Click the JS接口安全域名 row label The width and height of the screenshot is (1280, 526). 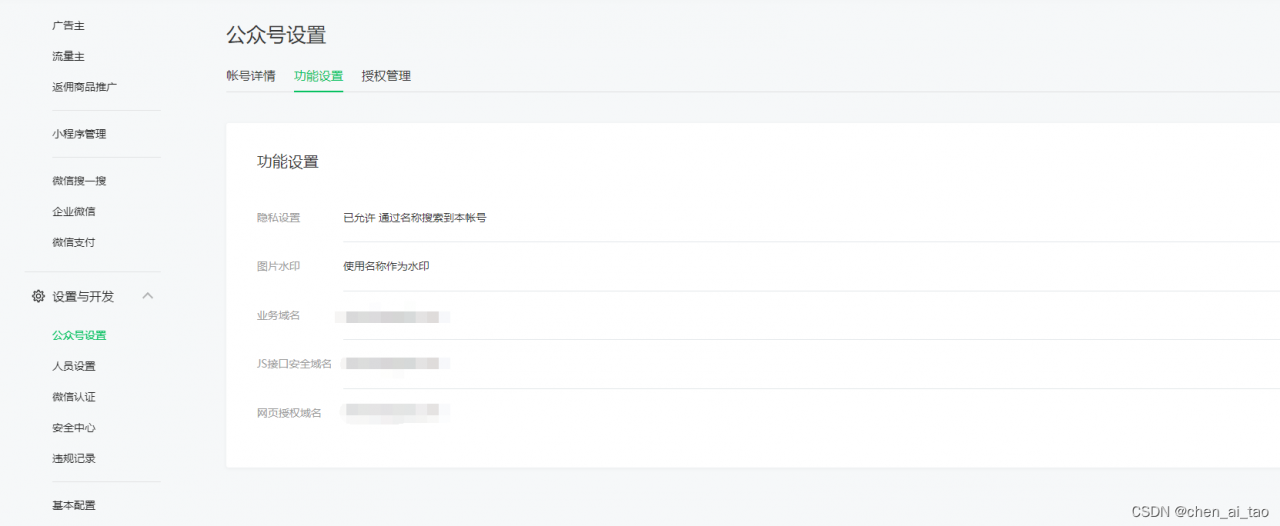[x=294, y=364]
